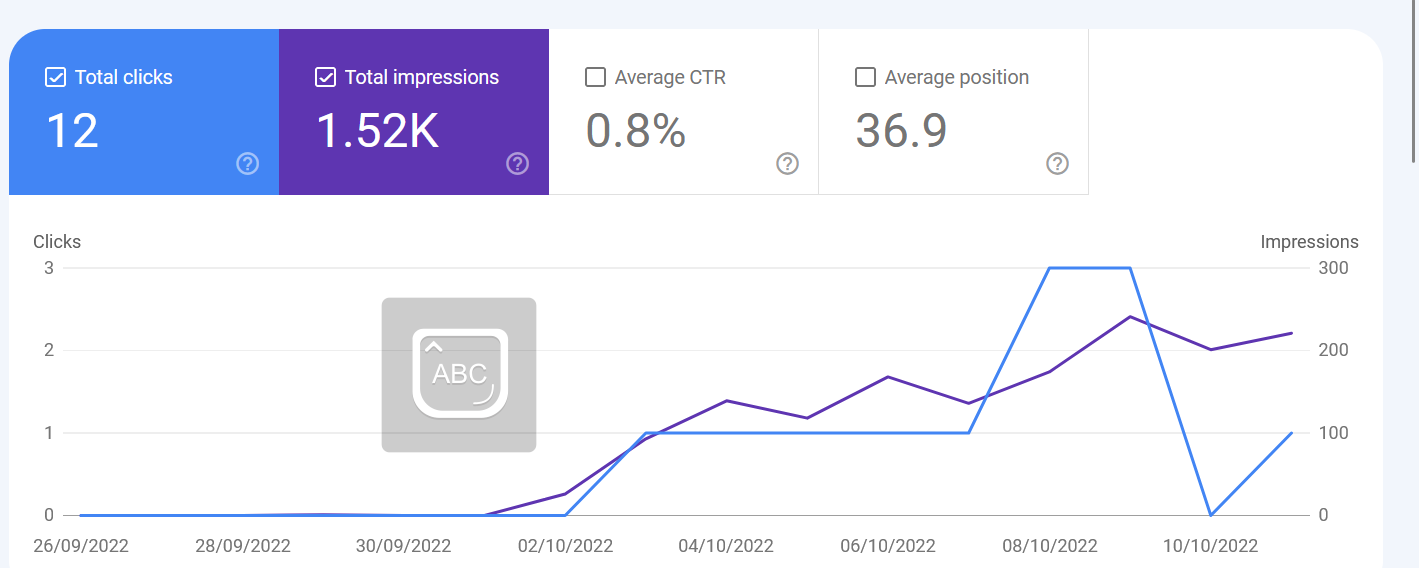Click the last data point on clicks line
Image resolution: width=1419 pixels, height=568 pixels.
[1292, 433]
